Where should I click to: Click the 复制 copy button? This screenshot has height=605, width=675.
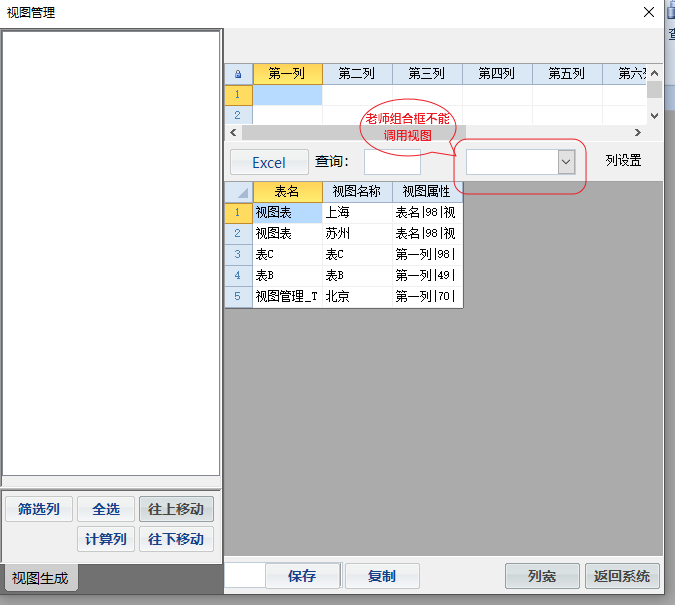click(382, 576)
